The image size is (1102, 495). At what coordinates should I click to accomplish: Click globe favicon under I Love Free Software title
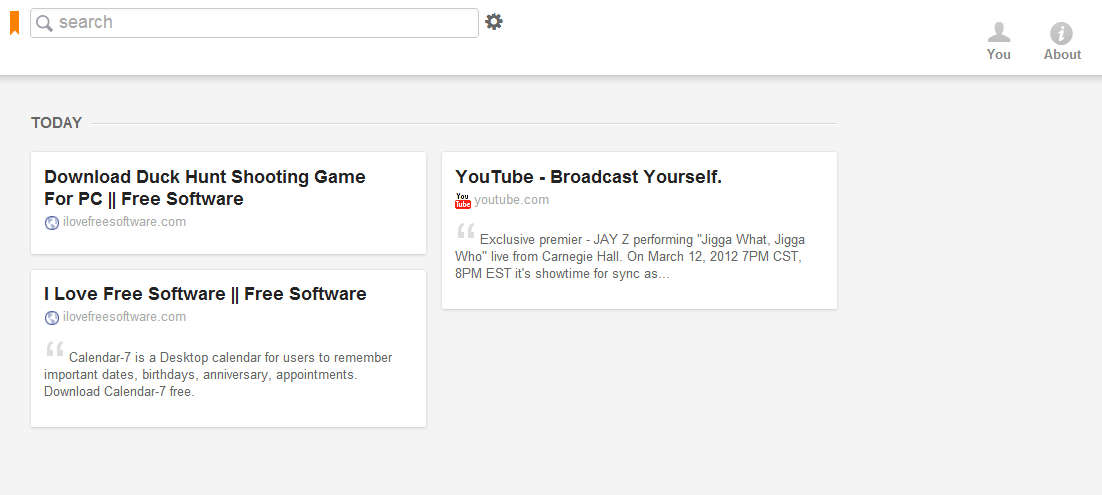pyautogui.click(x=52, y=318)
